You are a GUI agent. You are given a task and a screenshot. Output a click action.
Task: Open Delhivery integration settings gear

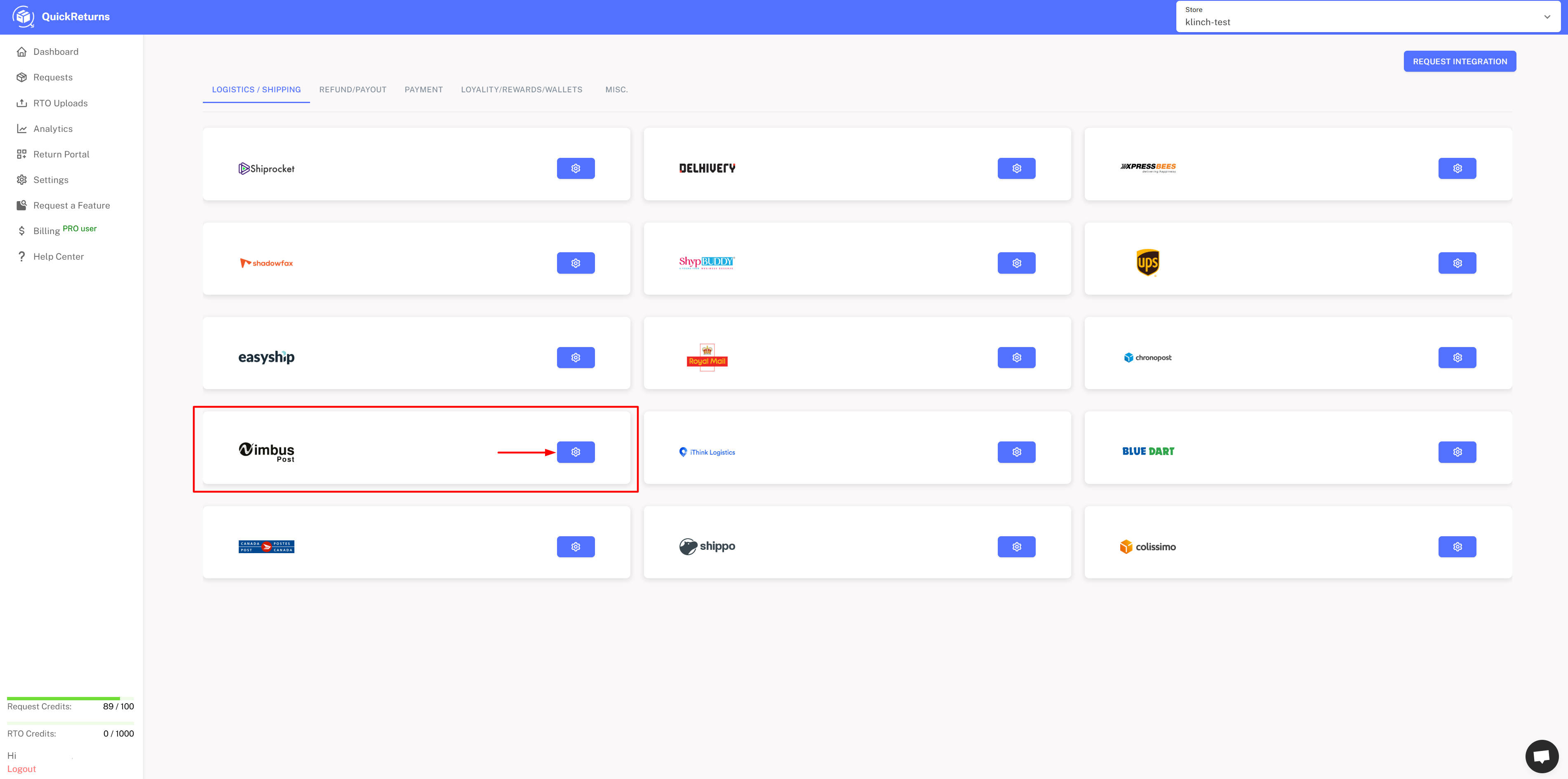tap(1016, 169)
